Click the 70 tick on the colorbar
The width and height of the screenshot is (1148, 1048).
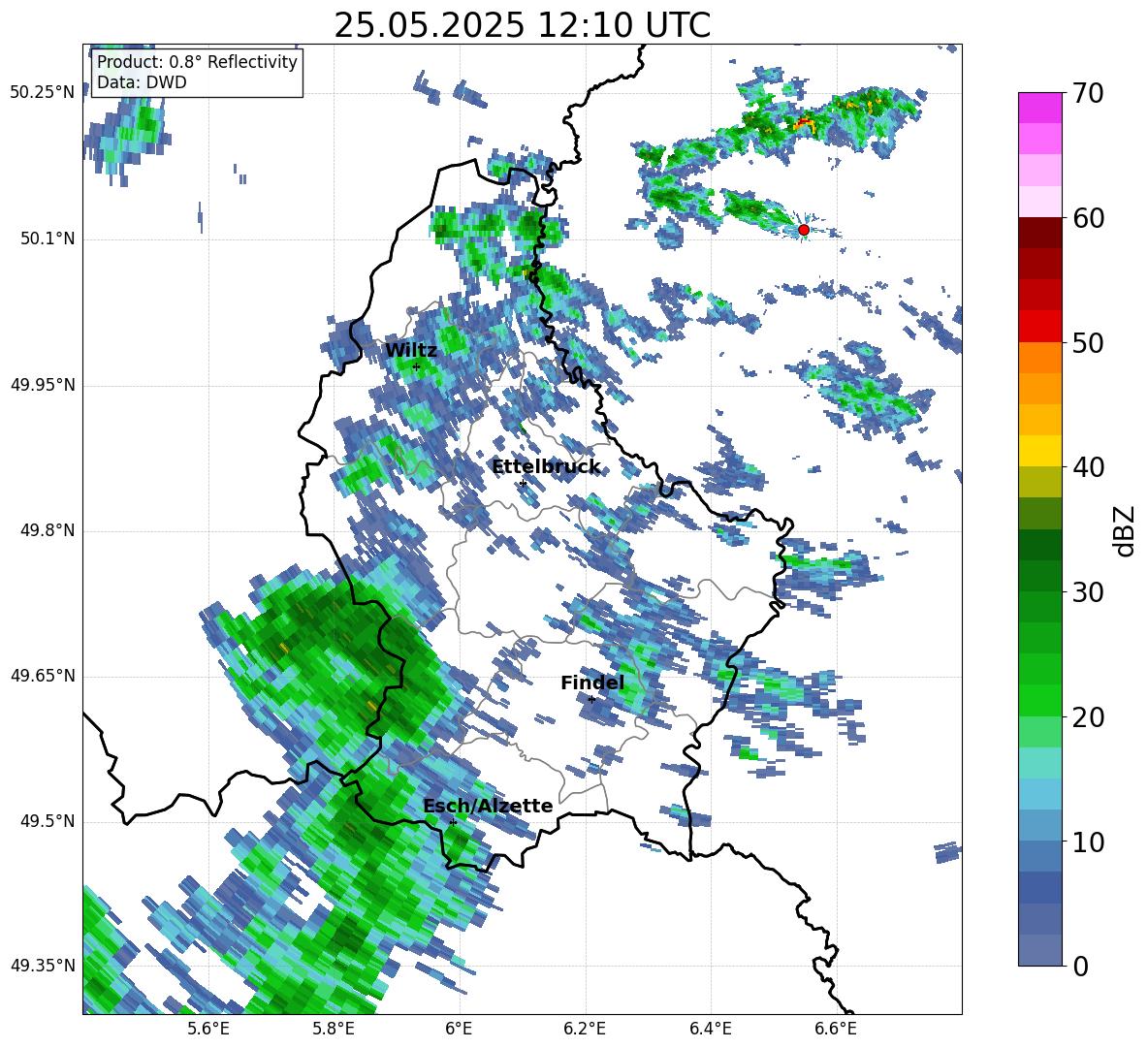coord(1088,93)
